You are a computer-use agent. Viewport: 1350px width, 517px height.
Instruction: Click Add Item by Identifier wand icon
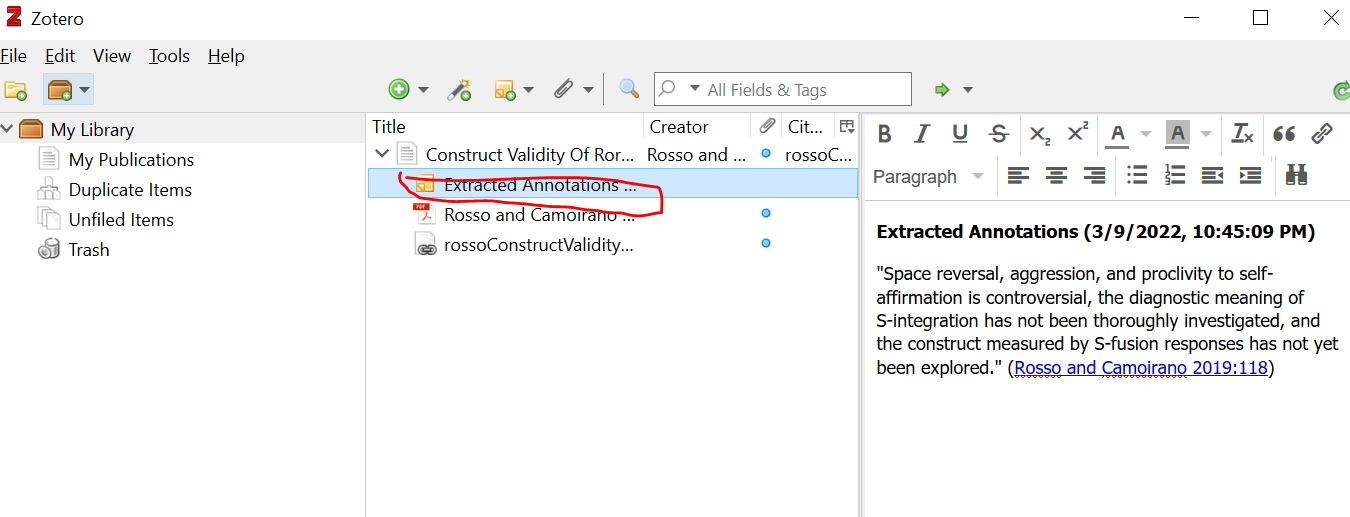[459, 90]
